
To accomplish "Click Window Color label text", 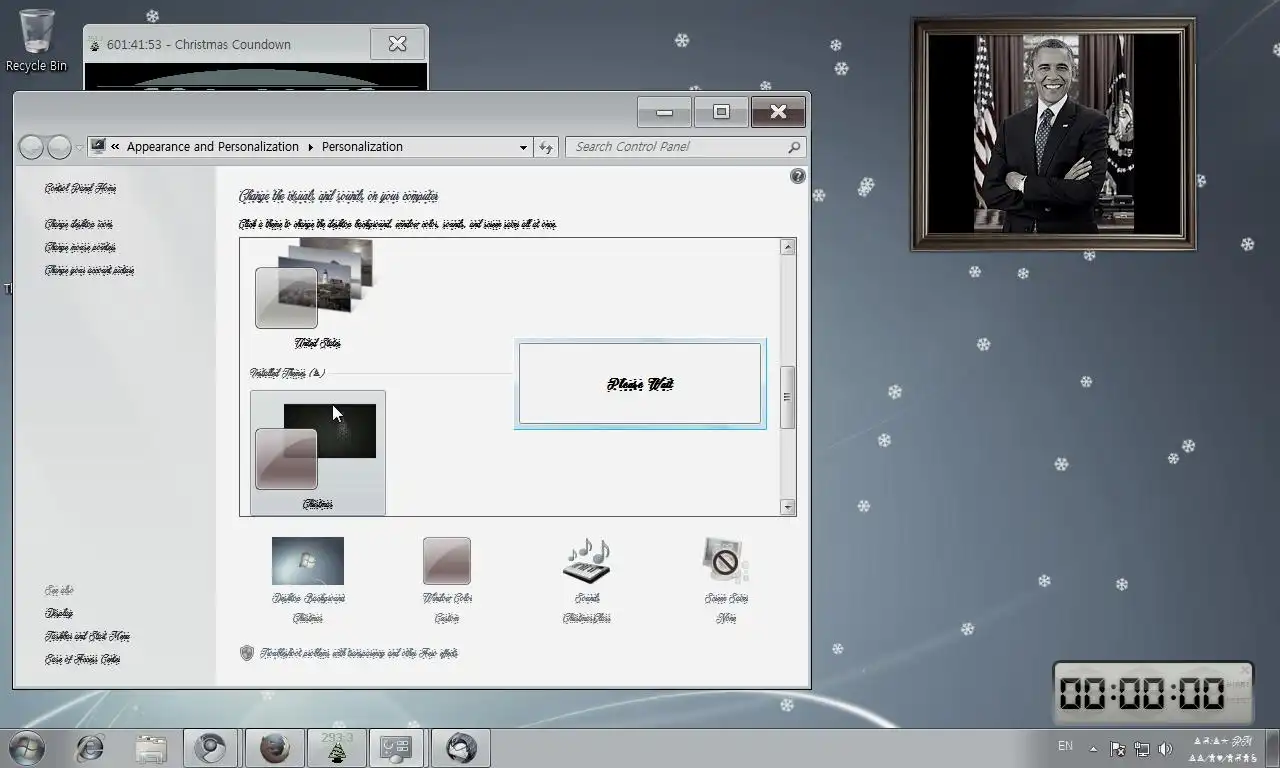I will 447,598.
